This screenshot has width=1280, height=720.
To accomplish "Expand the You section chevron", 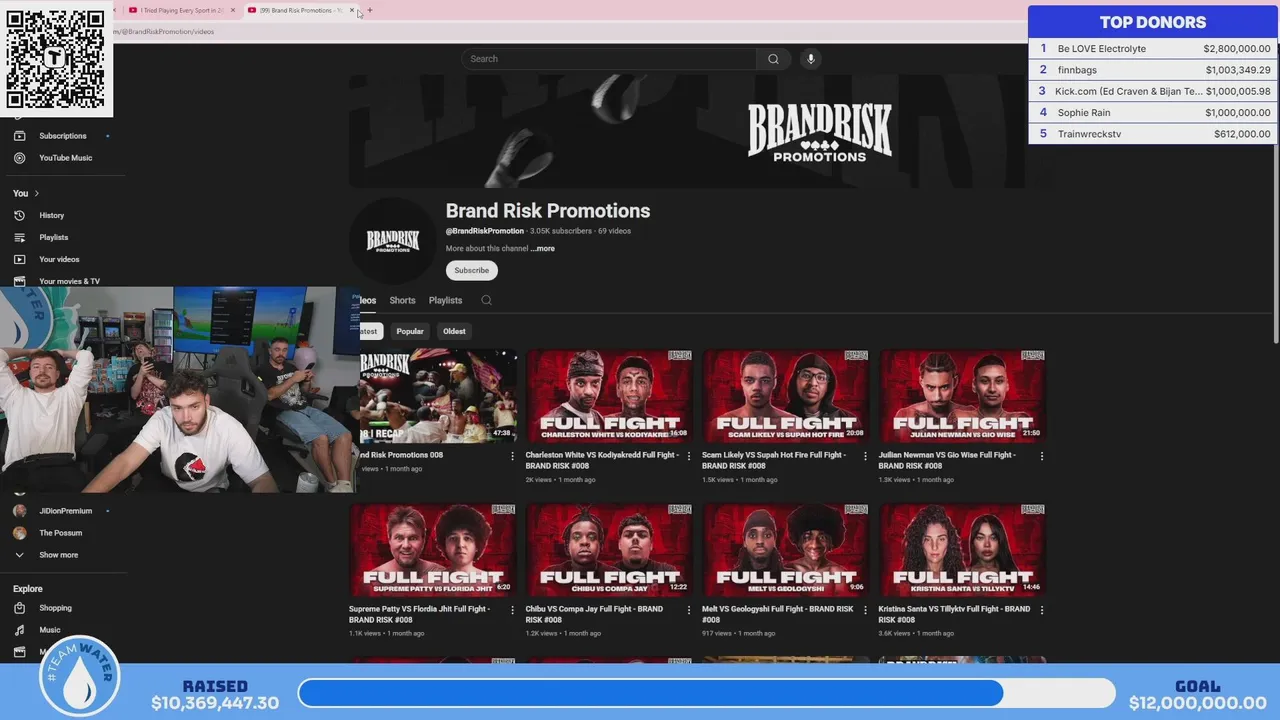I will click(37, 193).
